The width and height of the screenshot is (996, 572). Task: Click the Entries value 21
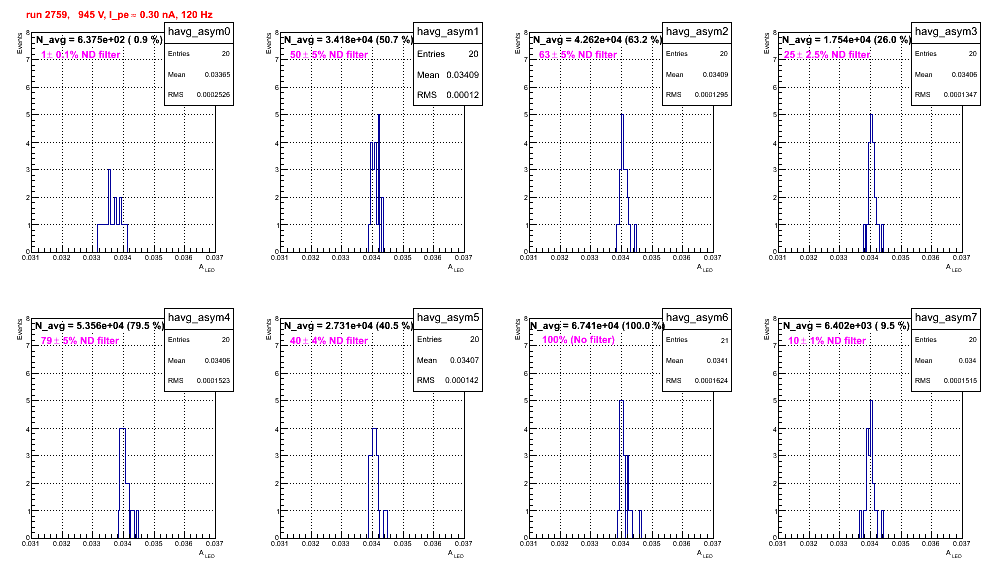[724, 340]
